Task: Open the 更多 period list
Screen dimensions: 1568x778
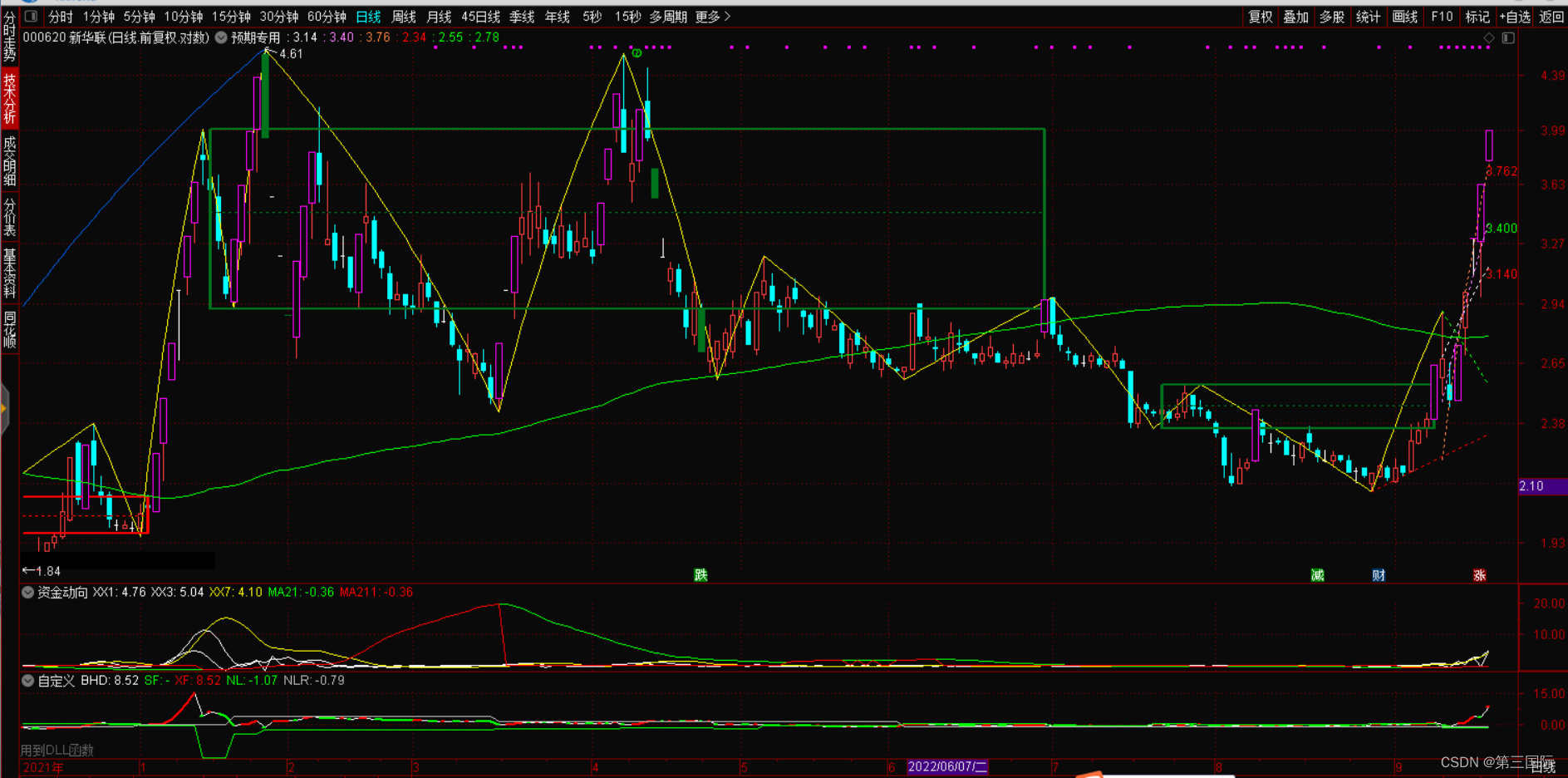Action: pyautogui.click(x=712, y=16)
